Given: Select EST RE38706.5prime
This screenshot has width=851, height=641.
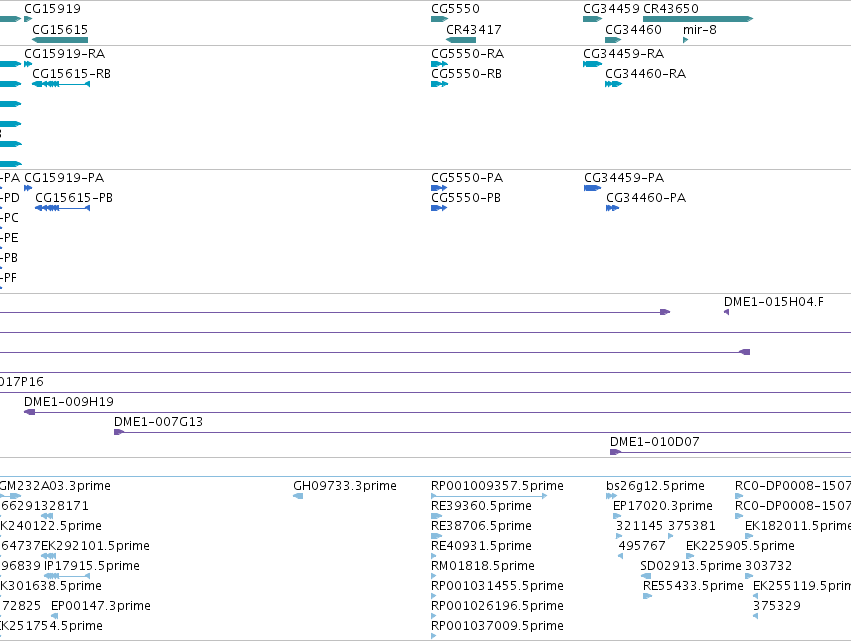Looking at the screenshot, I should point(481,526).
